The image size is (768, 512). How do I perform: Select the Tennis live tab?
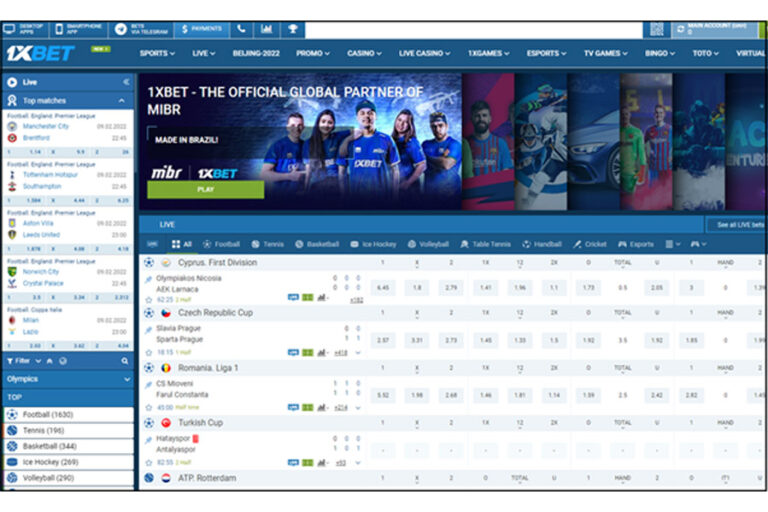coord(267,244)
